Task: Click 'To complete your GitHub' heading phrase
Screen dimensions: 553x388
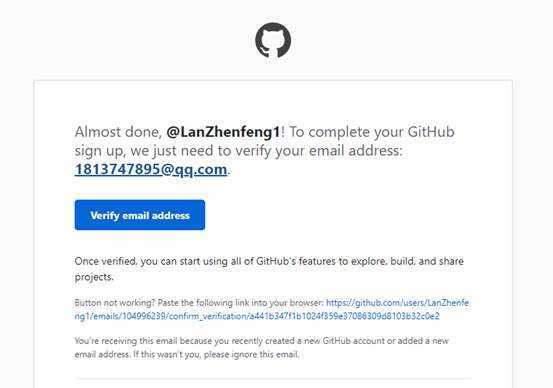Action: [372, 132]
